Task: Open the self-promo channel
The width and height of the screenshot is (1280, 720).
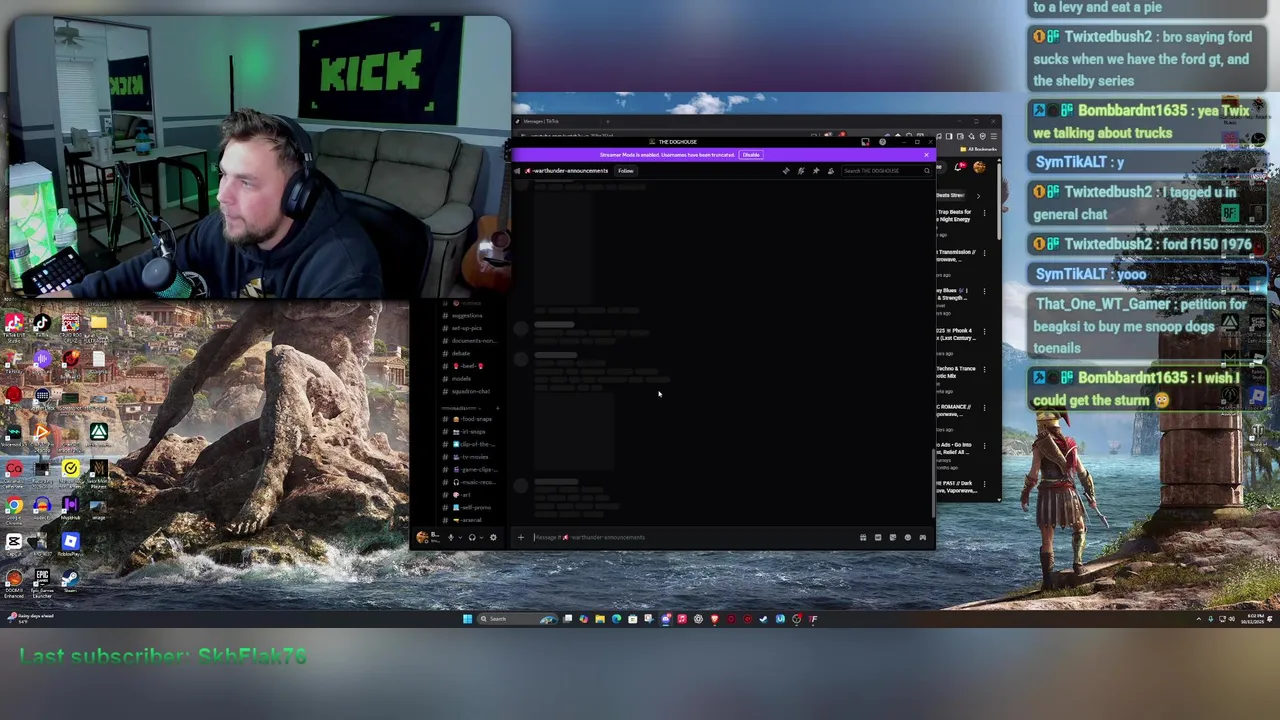Action: pyautogui.click(x=468, y=508)
